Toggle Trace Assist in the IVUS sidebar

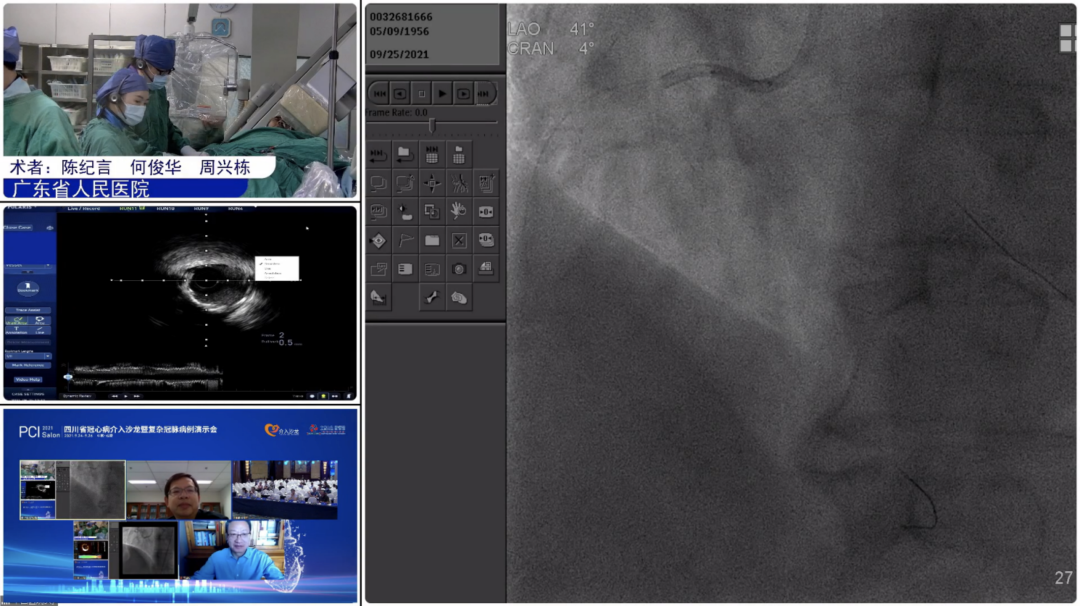point(27,310)
